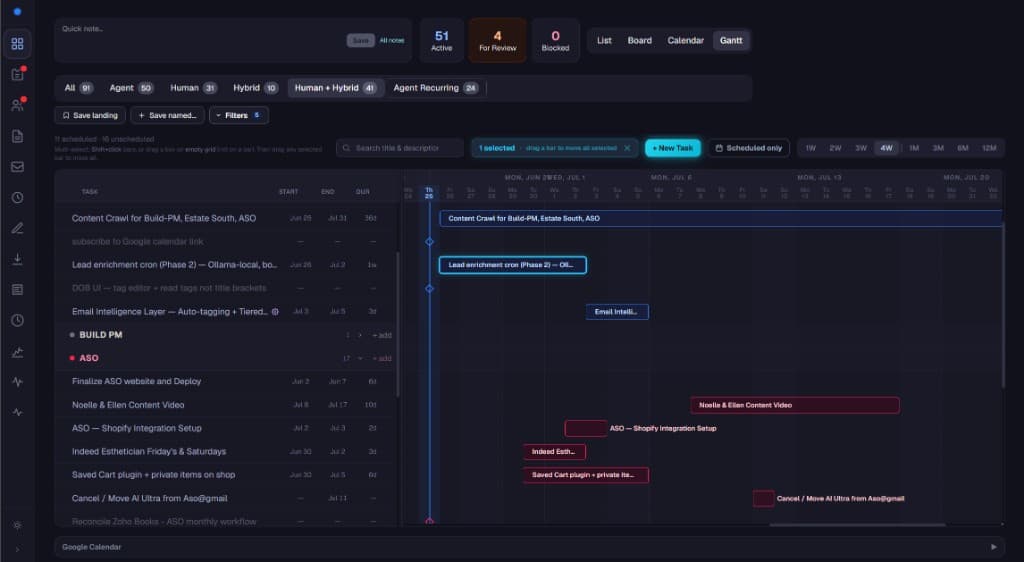This screenshot has width=1024, height=562.
Task: Open the documents file icon in sidebar
Action: (18, 136)
